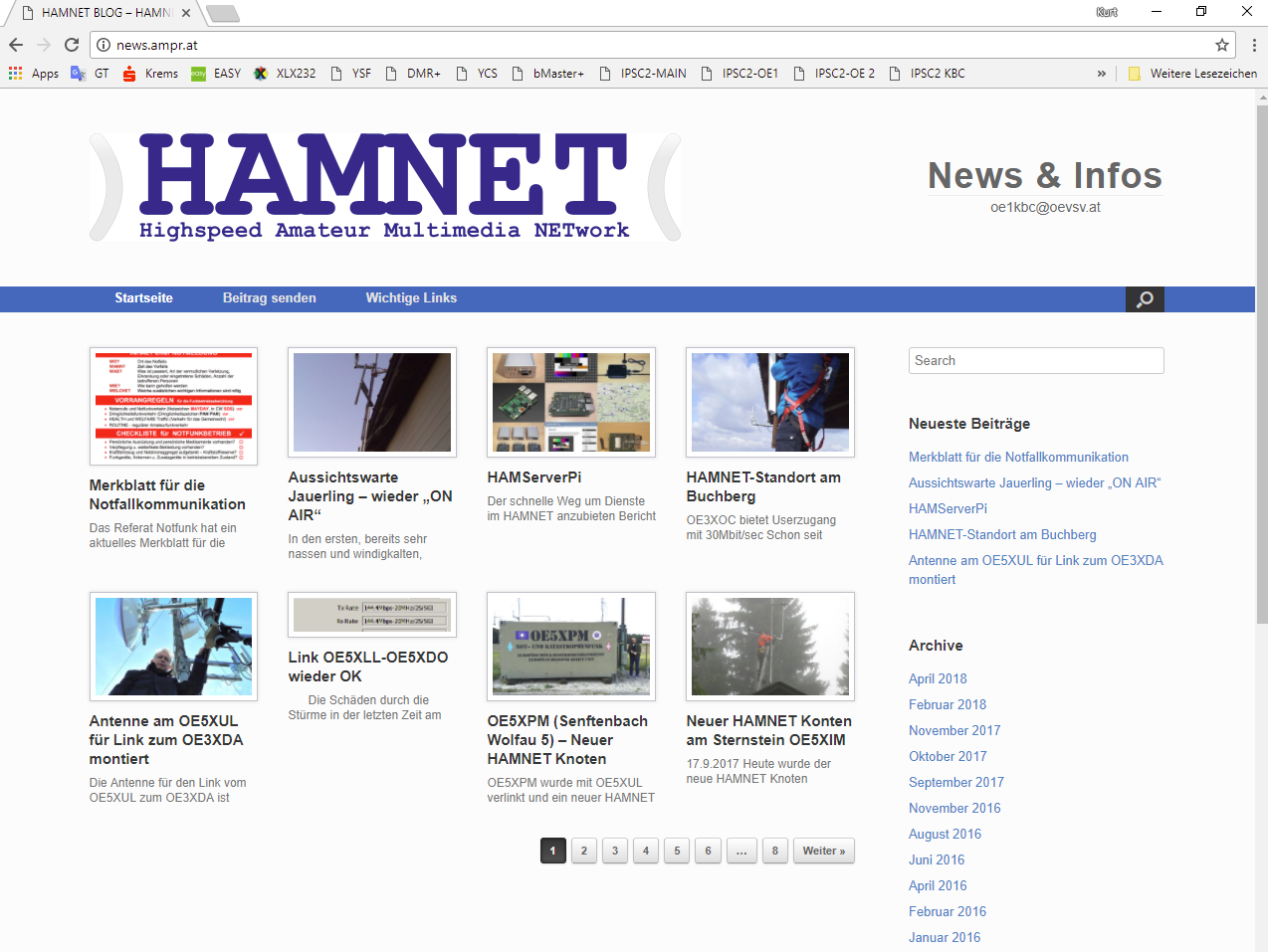Open Beitrag senden menu item
The height and width of the screenshot is (952, 1268).
coord(270,298)
